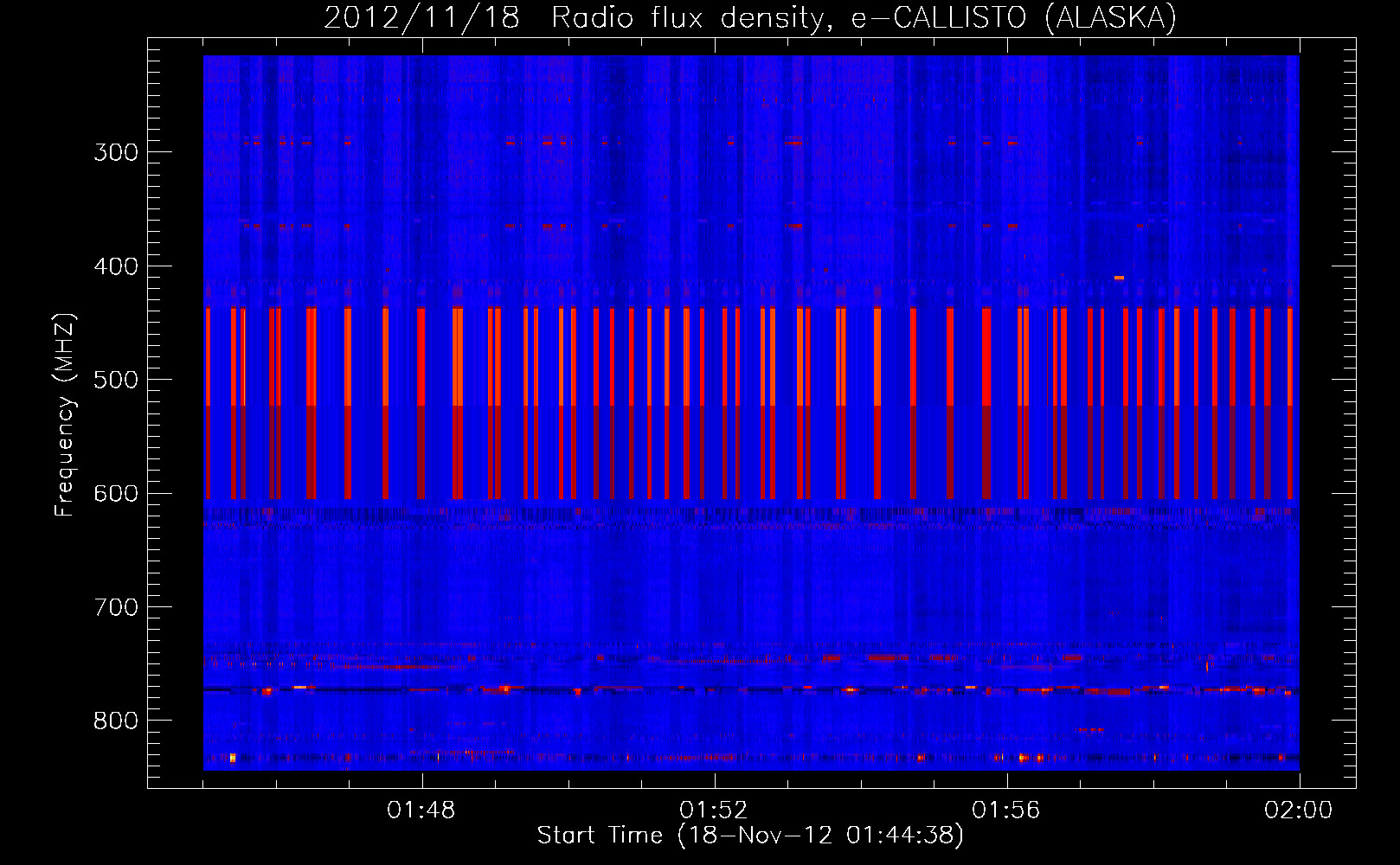Click the "Frequency (MHZ)" axis label
Screen dimensions: 1400x865
pyautogui.click(x=65, y=415)
